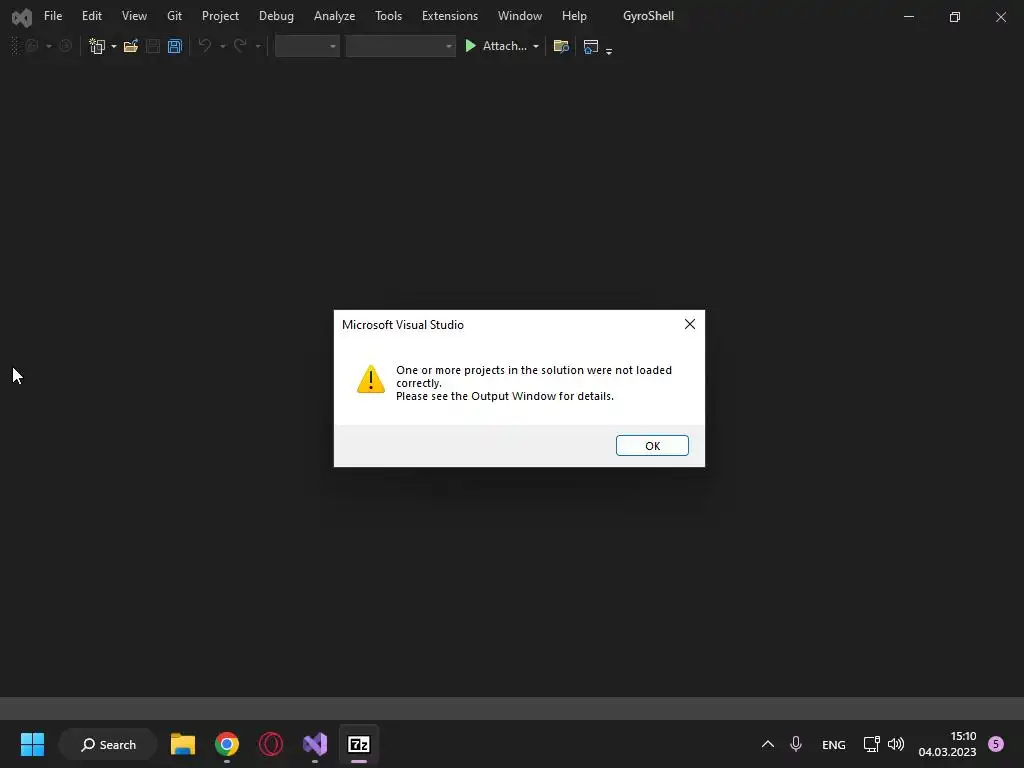1024x768 pixels.
Task: Switch to Visual Studio taskbar icon
Action: [x=315, y=744]
